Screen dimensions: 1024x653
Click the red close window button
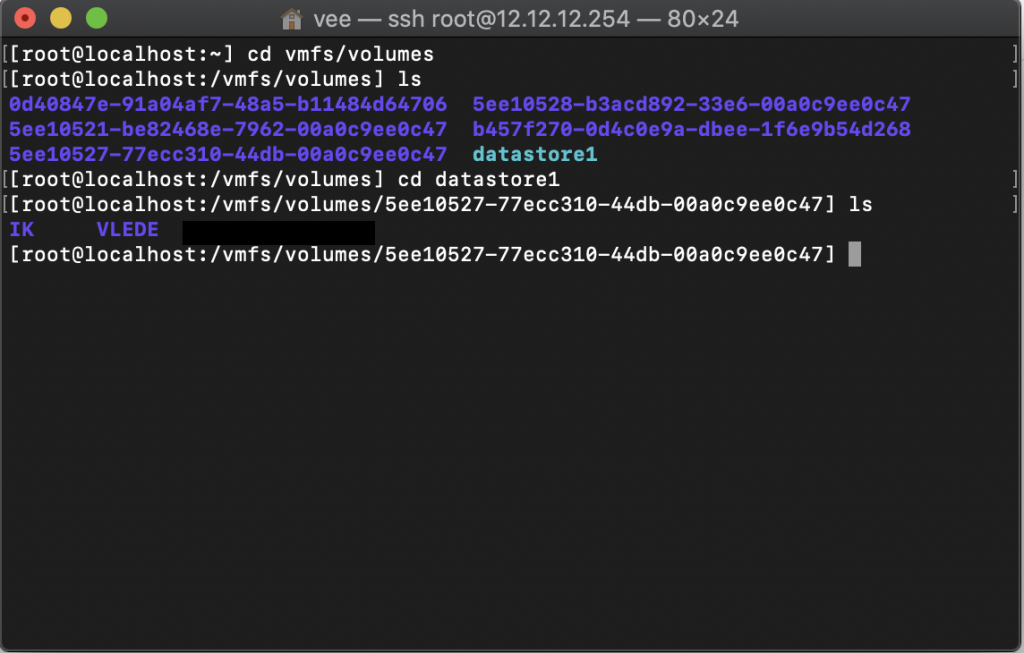pyautogui.click(x=23, y=18)
